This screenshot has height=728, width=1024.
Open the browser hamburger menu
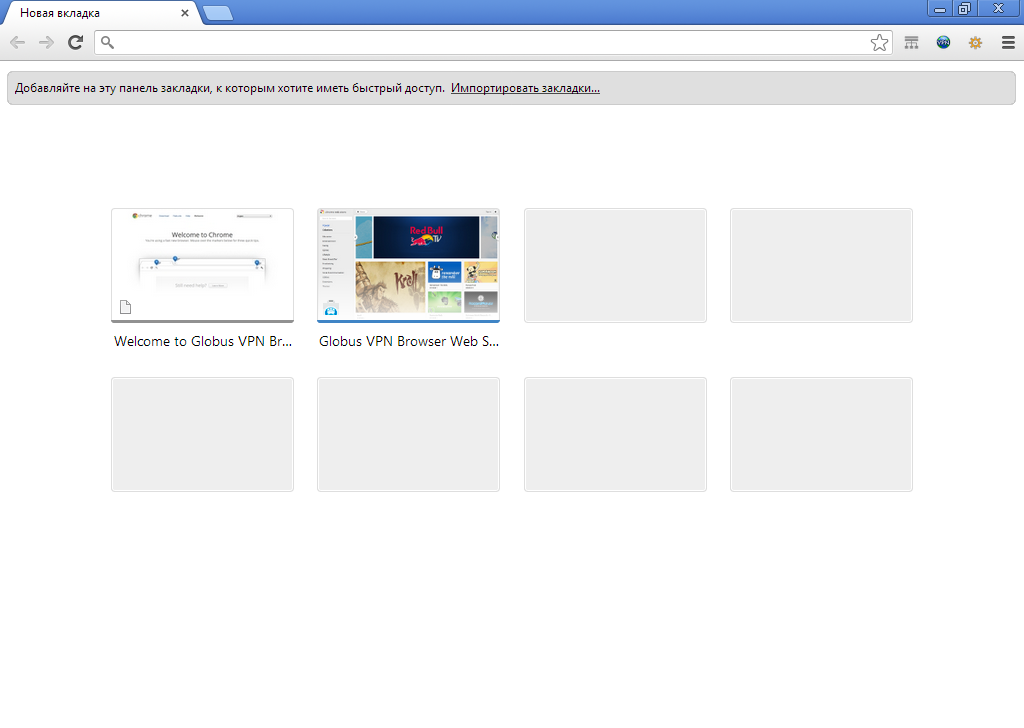(1008, 42)
